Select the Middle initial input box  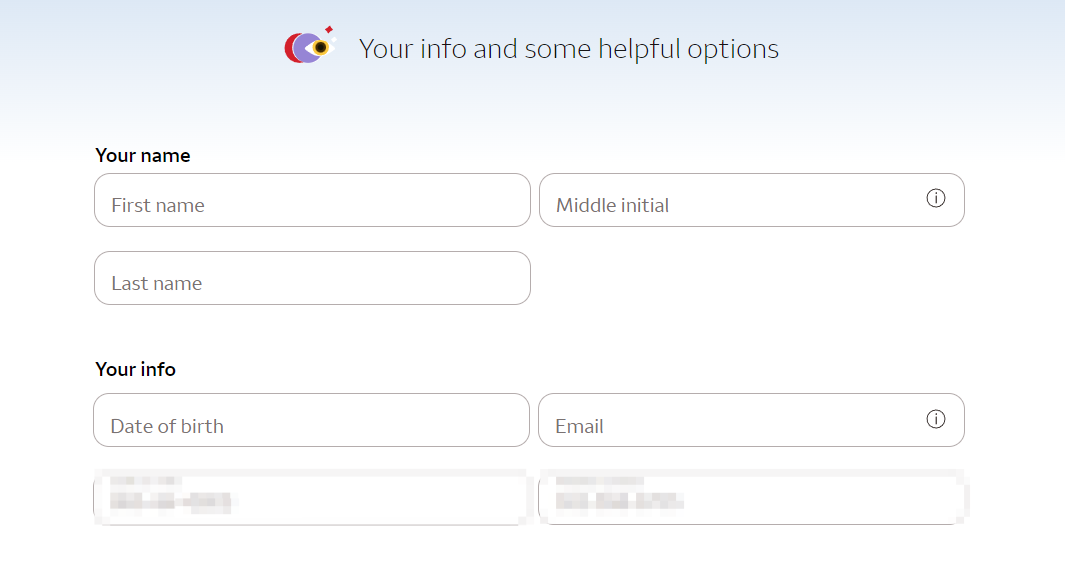[751, 200]
